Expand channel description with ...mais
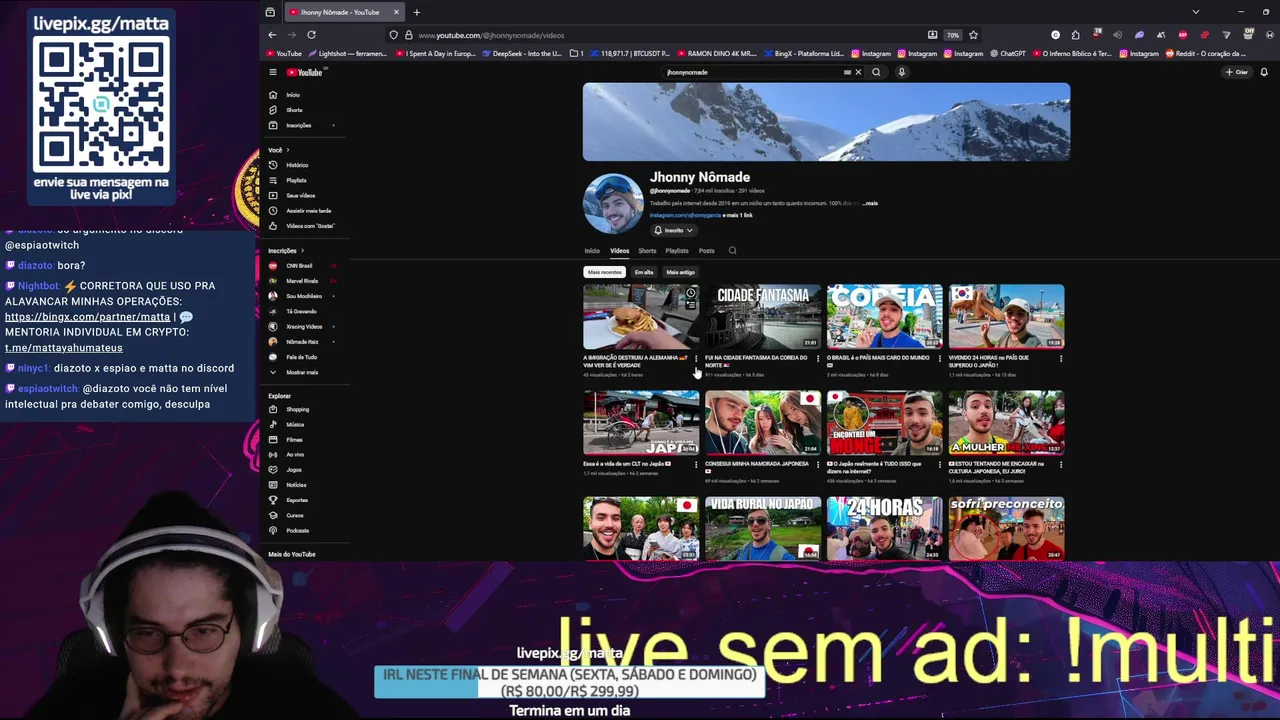The height and width of the screenshot is (720, 1280). click(870, 203)
